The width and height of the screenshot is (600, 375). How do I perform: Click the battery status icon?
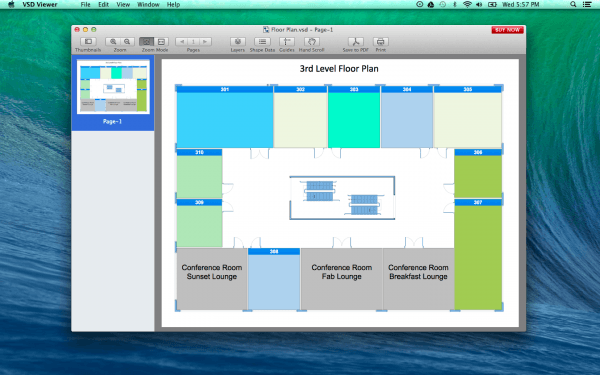492,5
